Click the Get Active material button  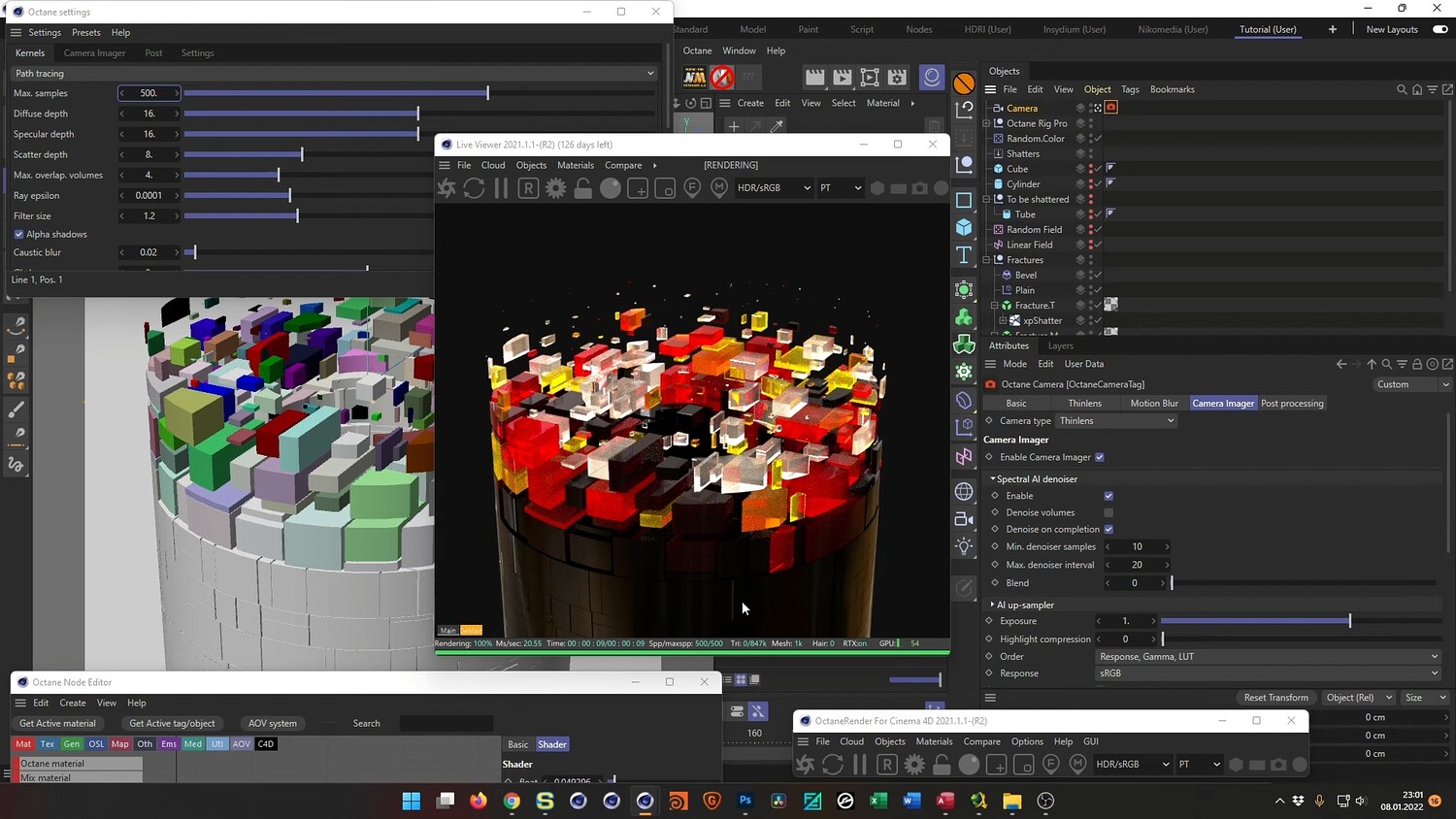click(58, 723)
